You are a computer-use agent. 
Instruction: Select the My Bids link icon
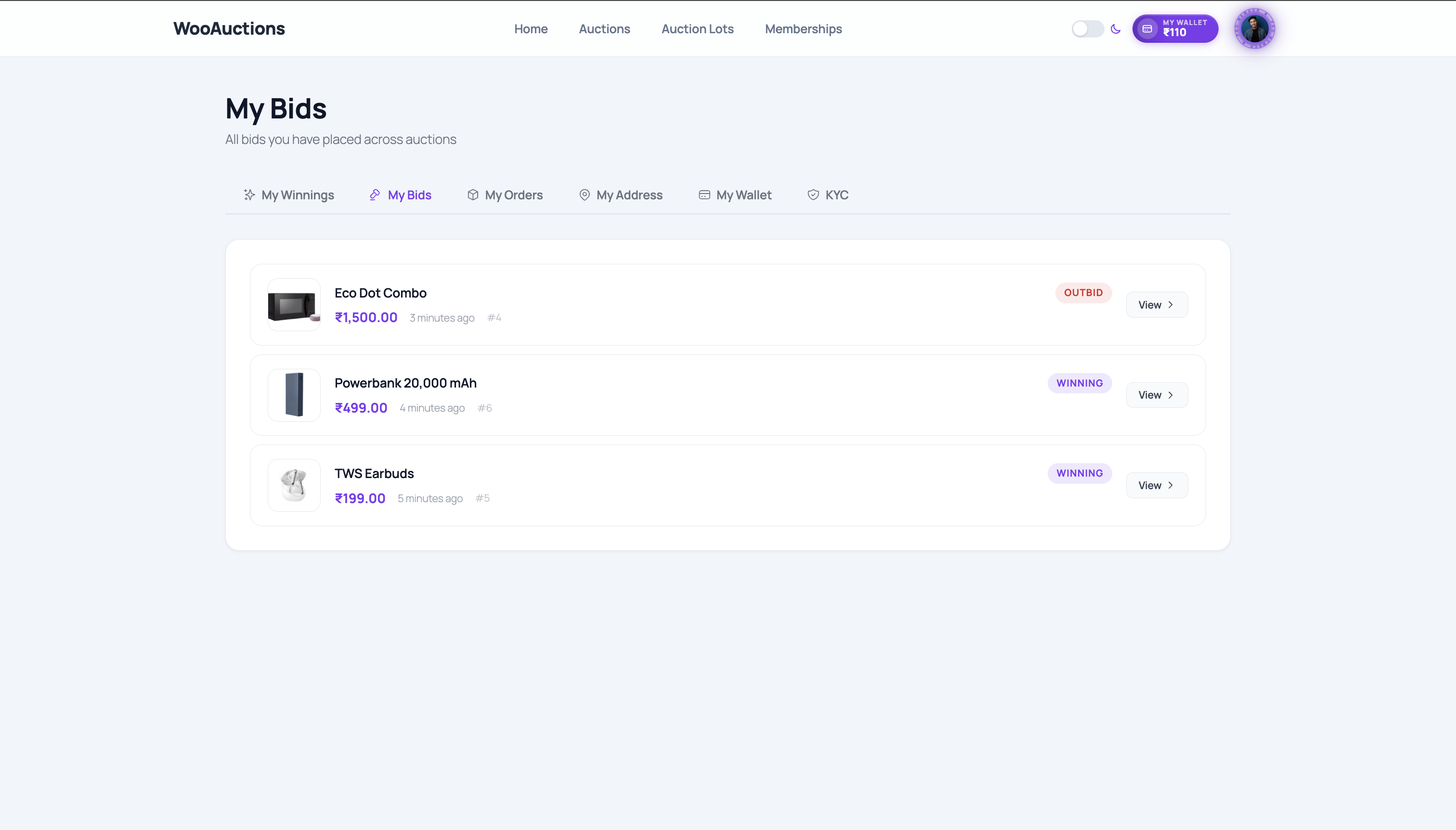[x=375, y=195]
